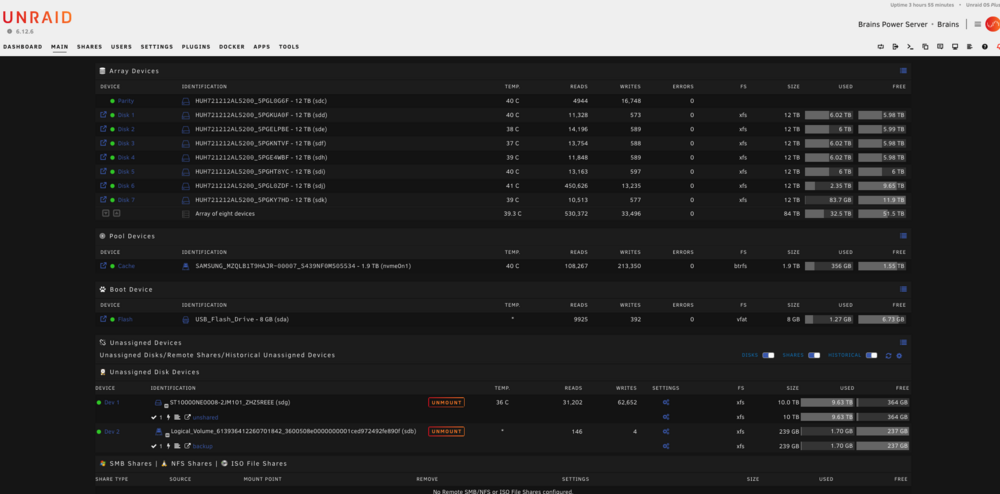Click the drive icon beside Disk 4 identification
Image resolution: width=1000 pixels, height=494 pixels.
click(186, 157)
